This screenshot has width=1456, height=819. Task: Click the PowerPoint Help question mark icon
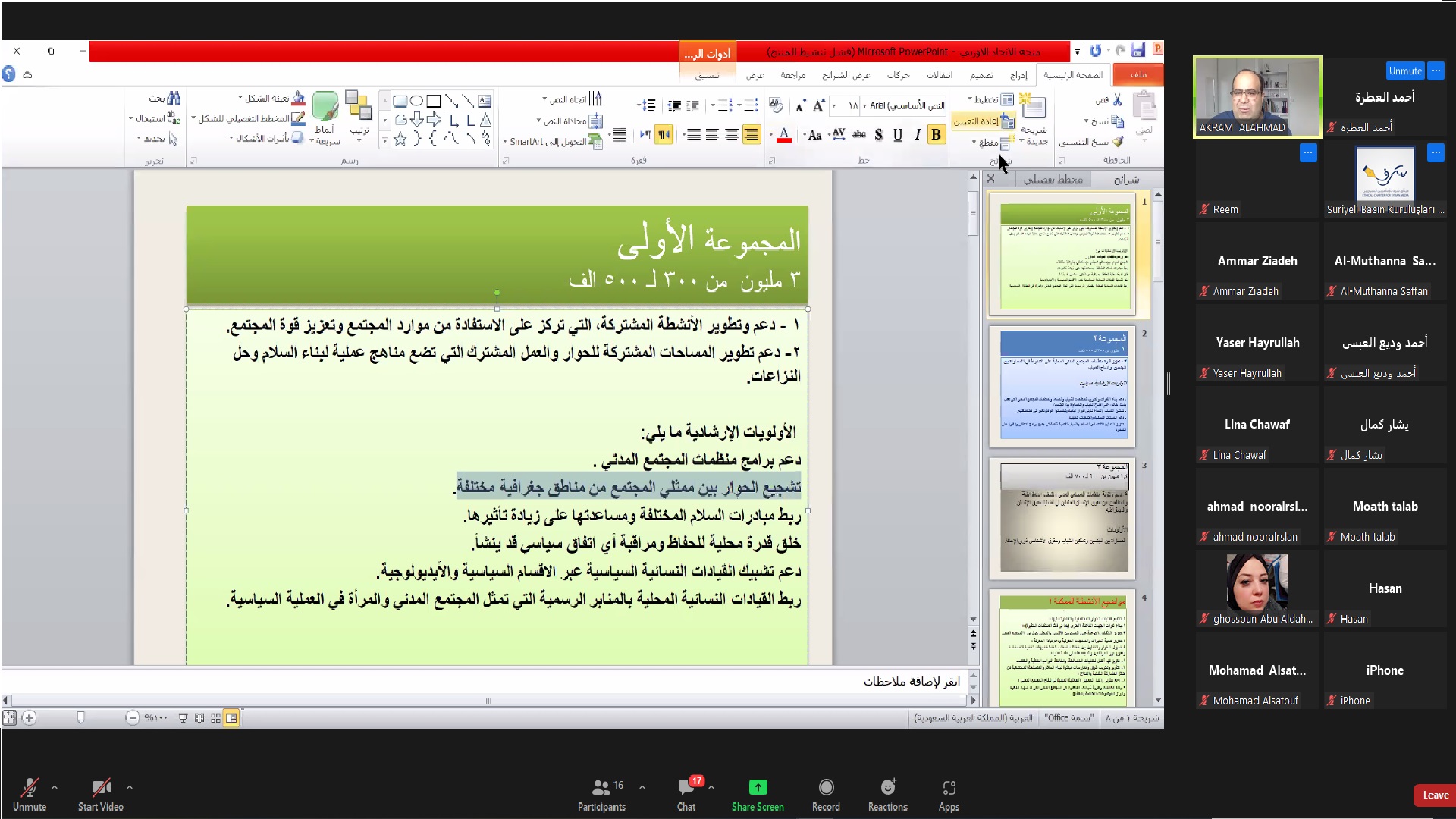tap(8, 74)
